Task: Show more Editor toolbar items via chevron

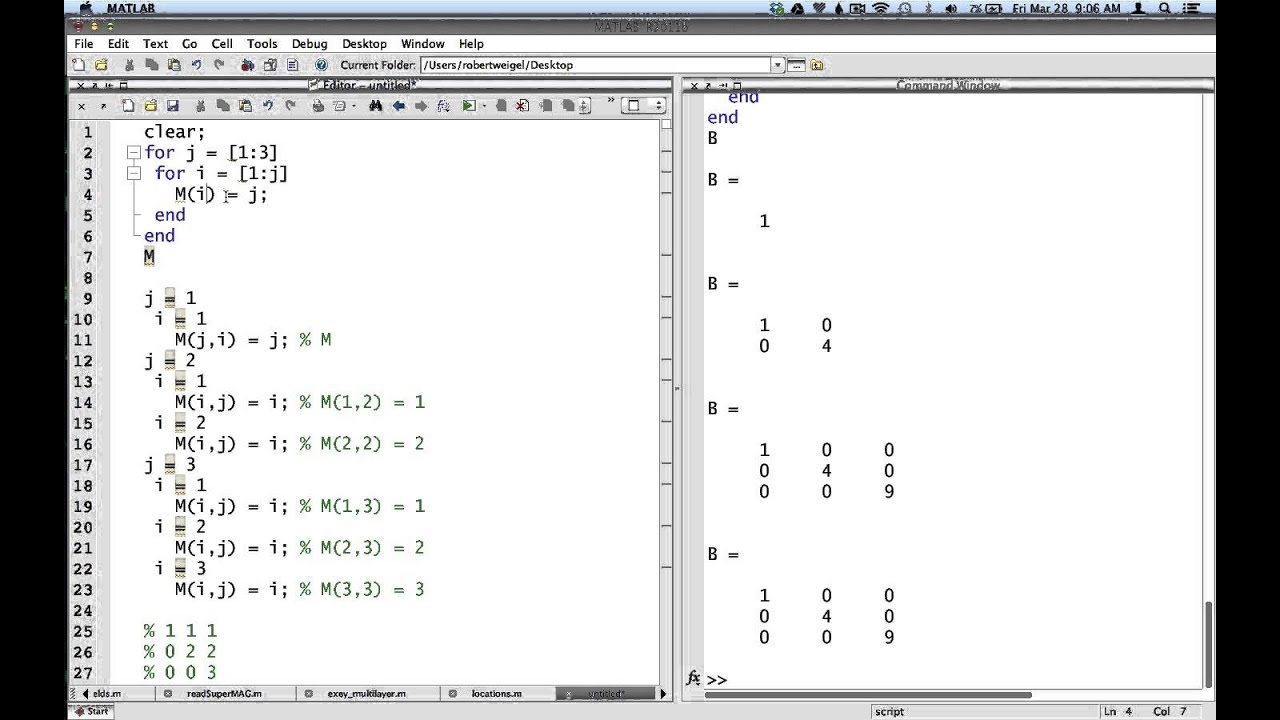Action: (x=610, y=99)
